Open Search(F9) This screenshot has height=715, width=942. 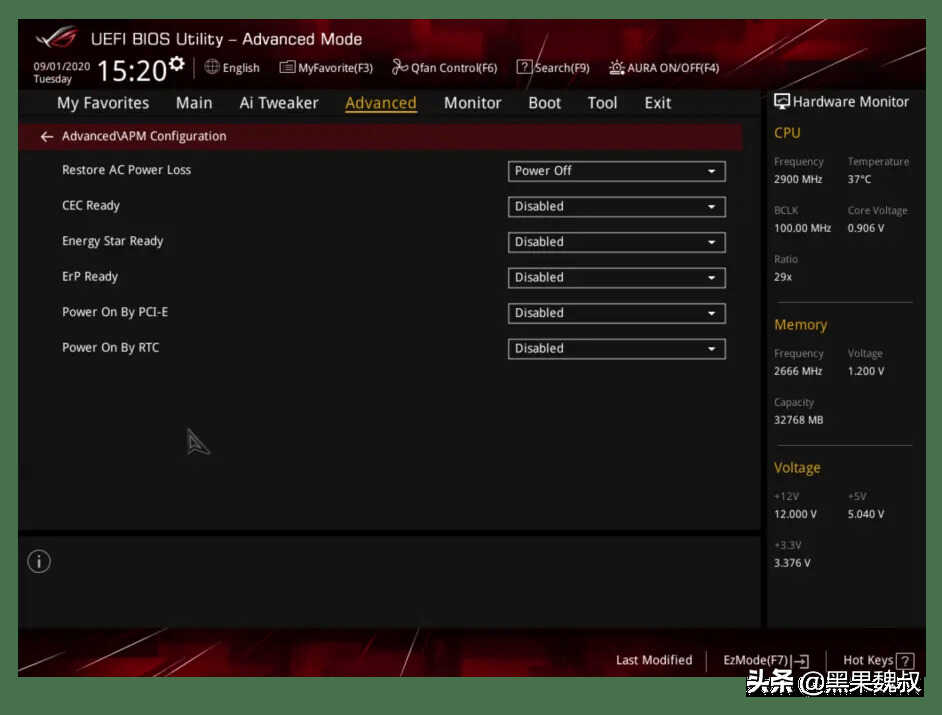562,68
